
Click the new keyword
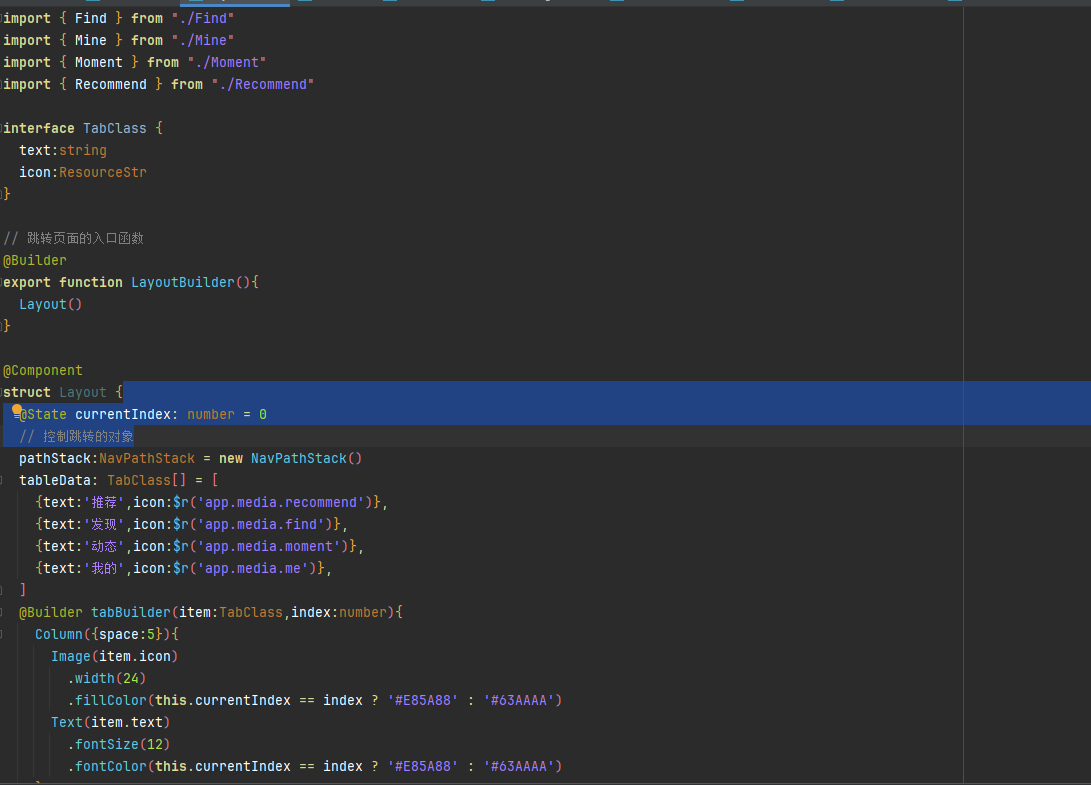(231, 459)
